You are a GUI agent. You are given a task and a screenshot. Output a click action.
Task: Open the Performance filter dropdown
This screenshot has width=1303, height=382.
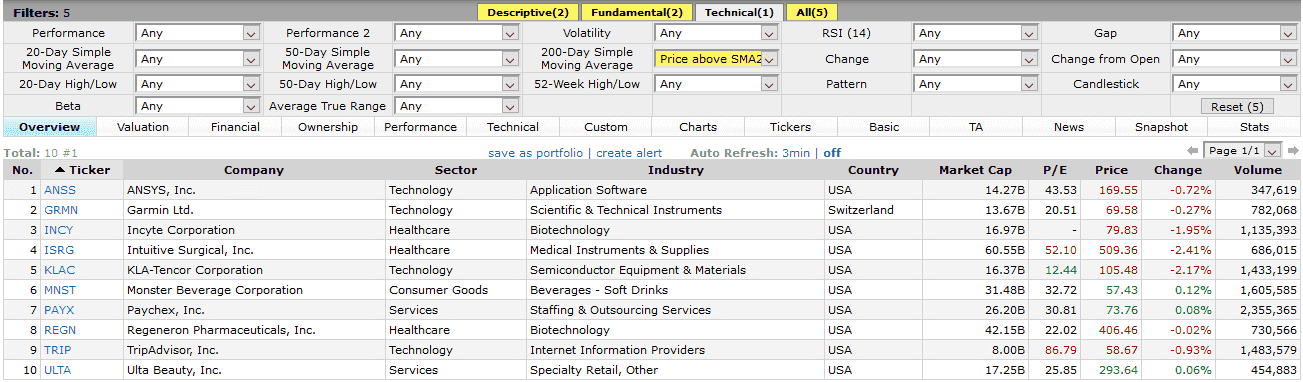tap(198, 33)
